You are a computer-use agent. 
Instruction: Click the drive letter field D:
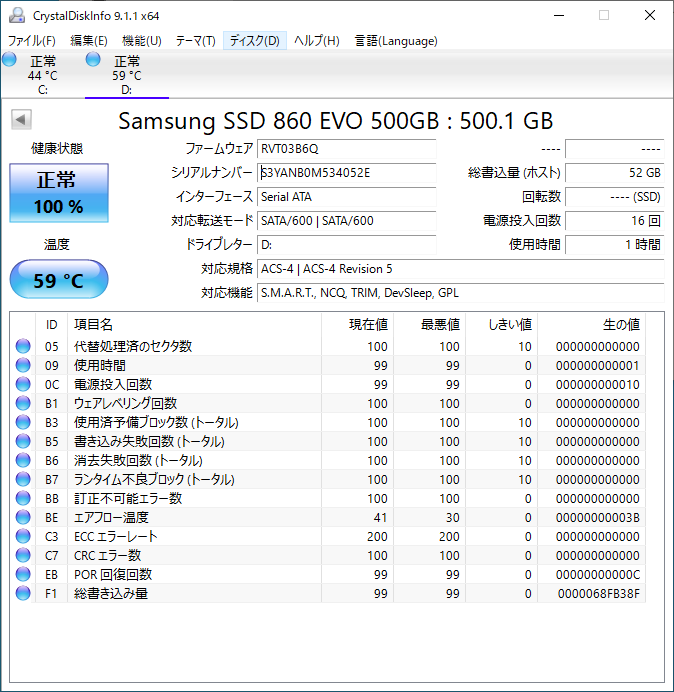coord(346,244)
